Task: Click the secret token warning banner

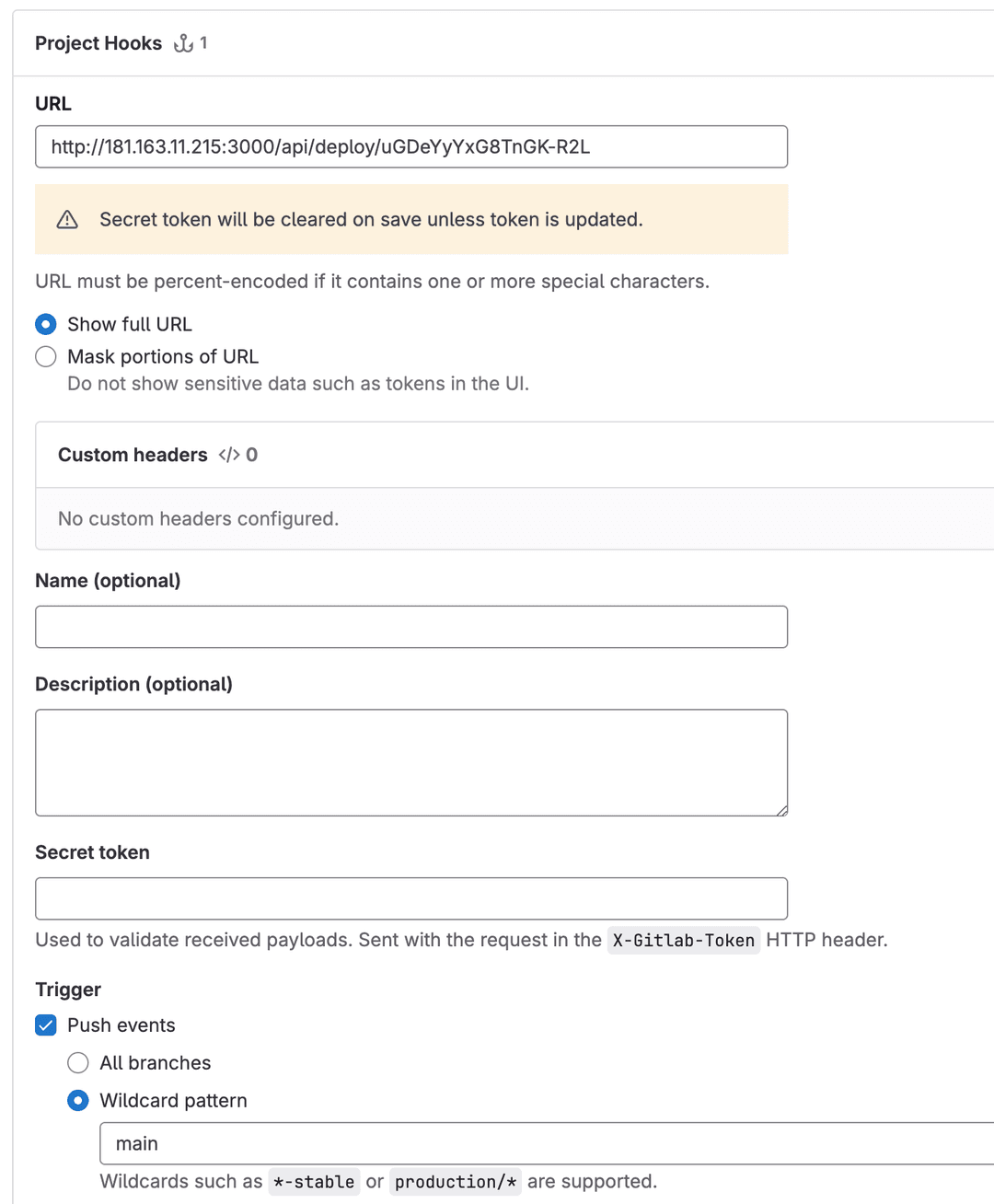Action: pyautogui.click(x=411, y=219)
